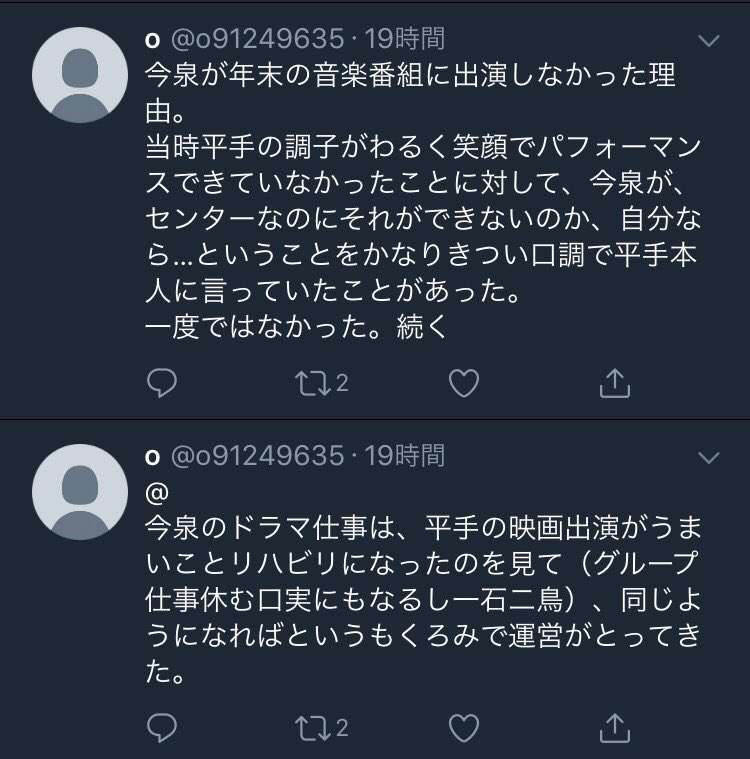This screenshot has height=759, width=750.
Task: Retweet the first tweet ending with 続く
Action: 313,383
